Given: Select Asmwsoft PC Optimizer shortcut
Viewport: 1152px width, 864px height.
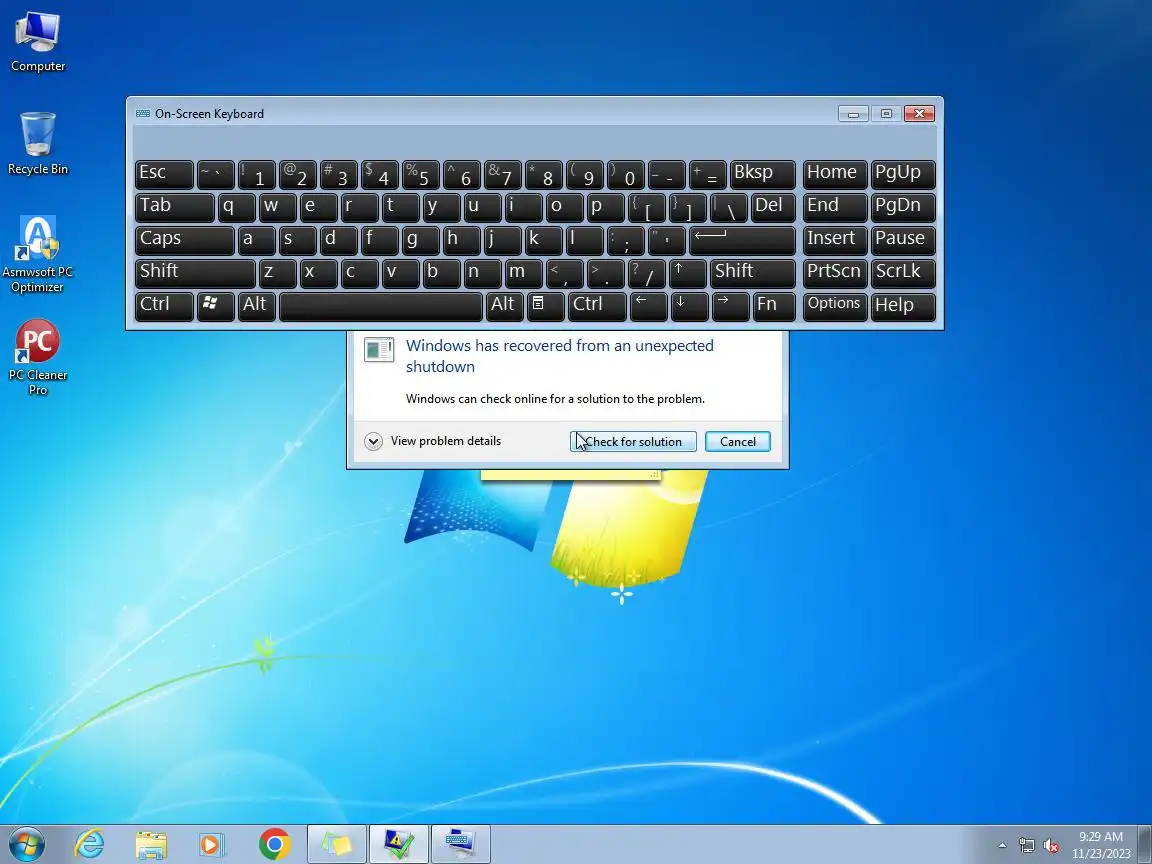Looking at the screenshot, I should pos(37,254).
